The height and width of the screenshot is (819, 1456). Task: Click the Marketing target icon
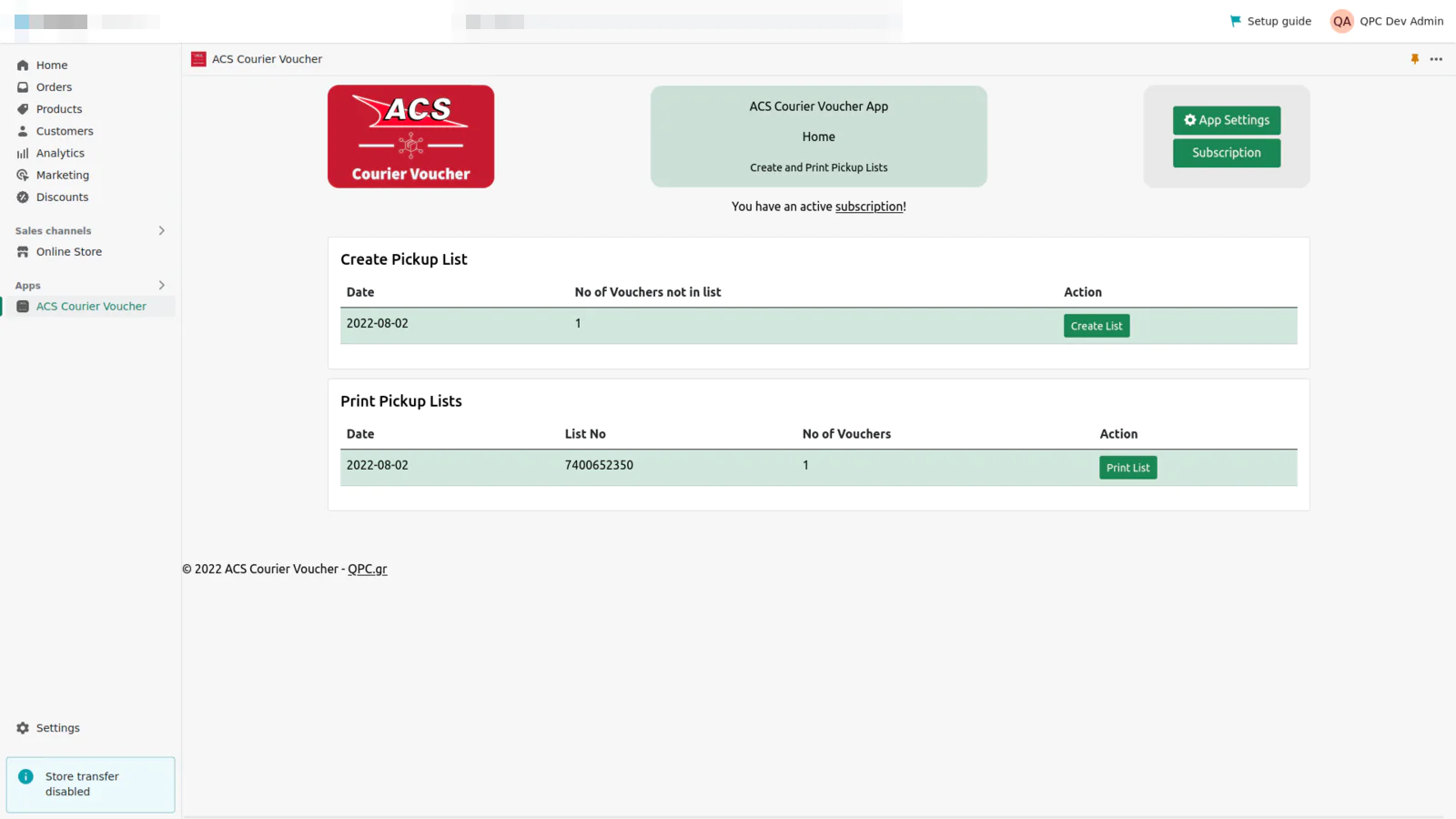tap(23, 175)
